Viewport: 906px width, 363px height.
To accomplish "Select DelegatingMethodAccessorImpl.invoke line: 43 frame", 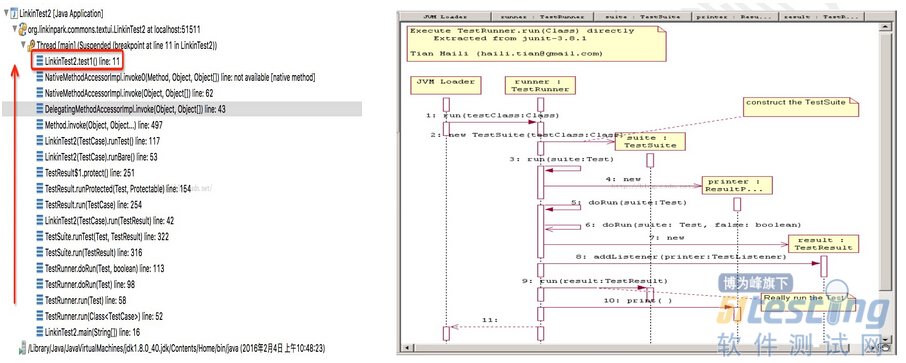I will 135,109.
